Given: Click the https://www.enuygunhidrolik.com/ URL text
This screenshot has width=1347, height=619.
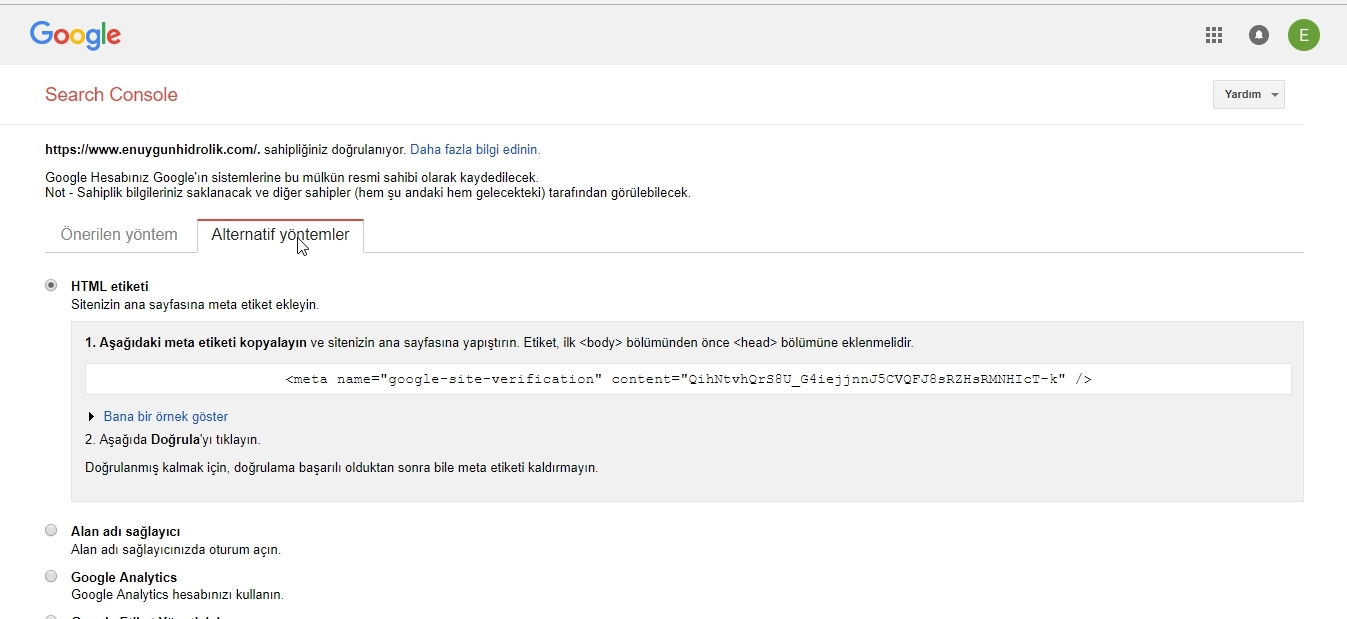Looking at the screenshot, I should pos(153,150).
